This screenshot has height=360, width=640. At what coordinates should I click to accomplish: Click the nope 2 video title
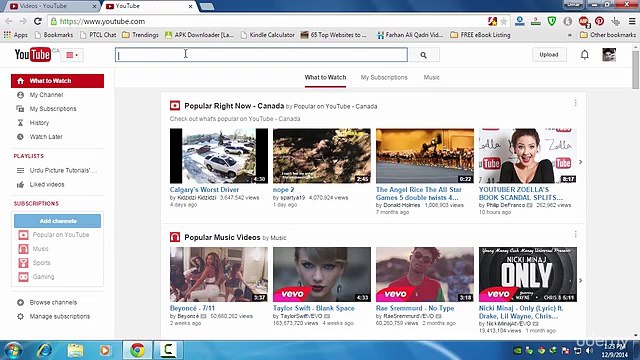click(x=283, y=189)
